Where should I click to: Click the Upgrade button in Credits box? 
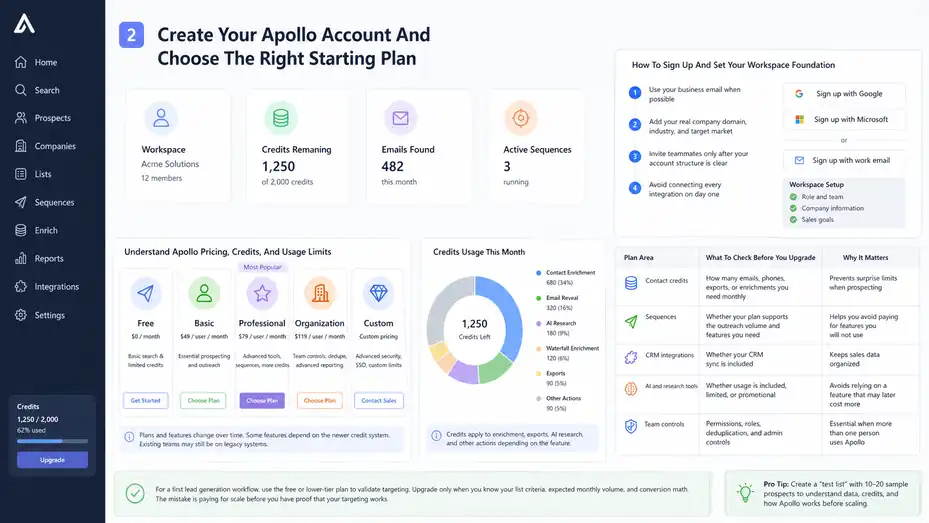[x=52, y=460]
